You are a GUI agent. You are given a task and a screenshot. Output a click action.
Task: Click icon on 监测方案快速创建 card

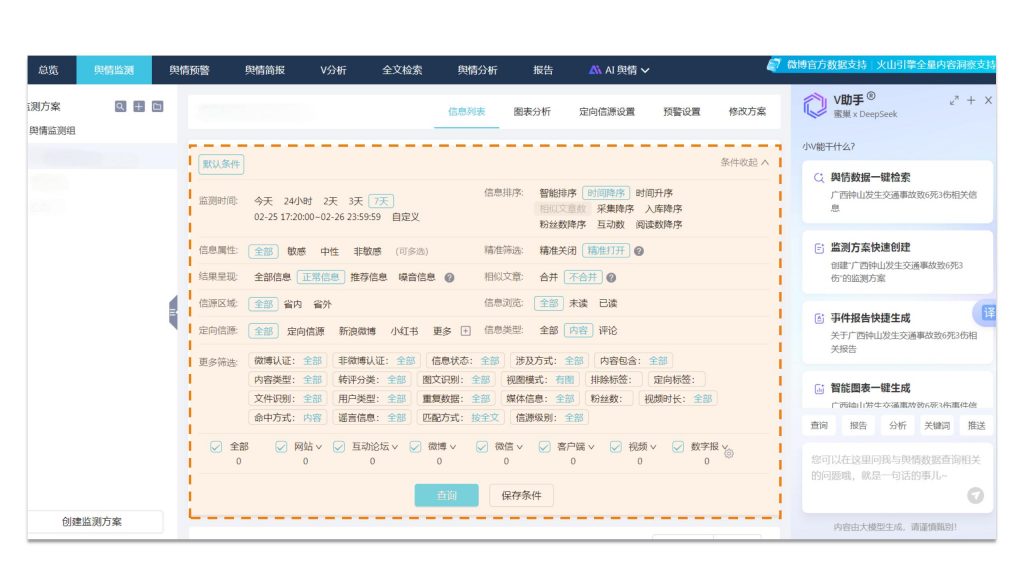[x=819, y=248]
